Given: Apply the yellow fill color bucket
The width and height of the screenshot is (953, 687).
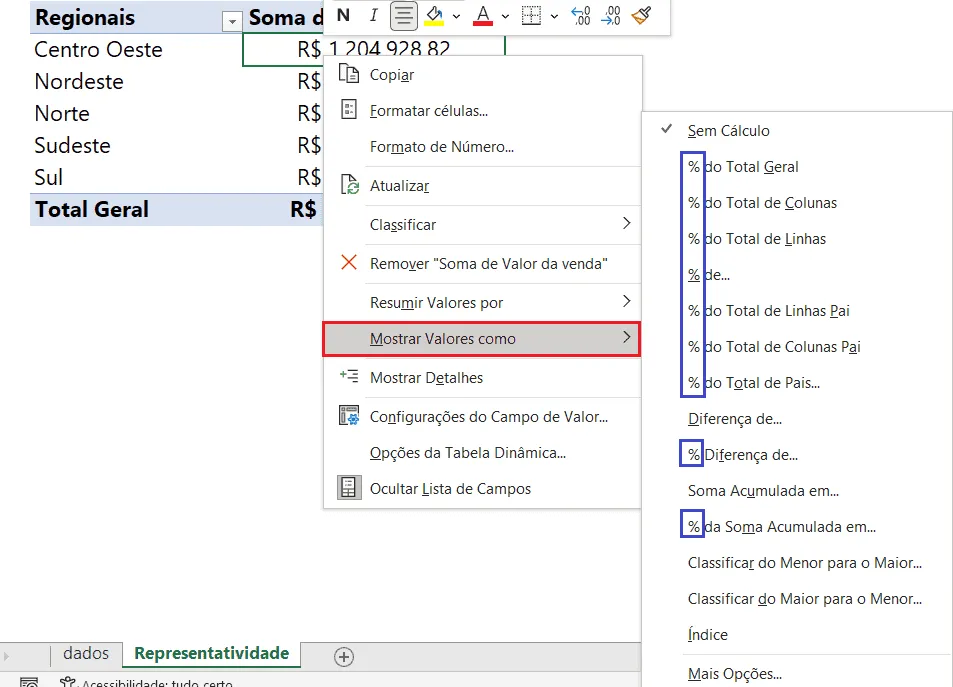Looking at the screenshot, I should 434,15.
